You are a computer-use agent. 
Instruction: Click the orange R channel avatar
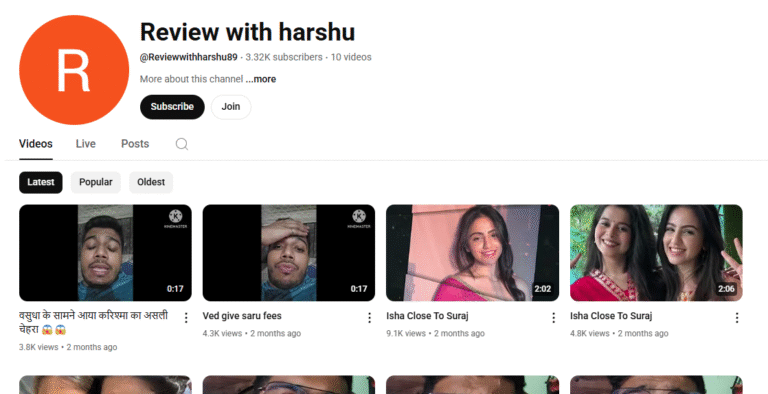[74, 70]
